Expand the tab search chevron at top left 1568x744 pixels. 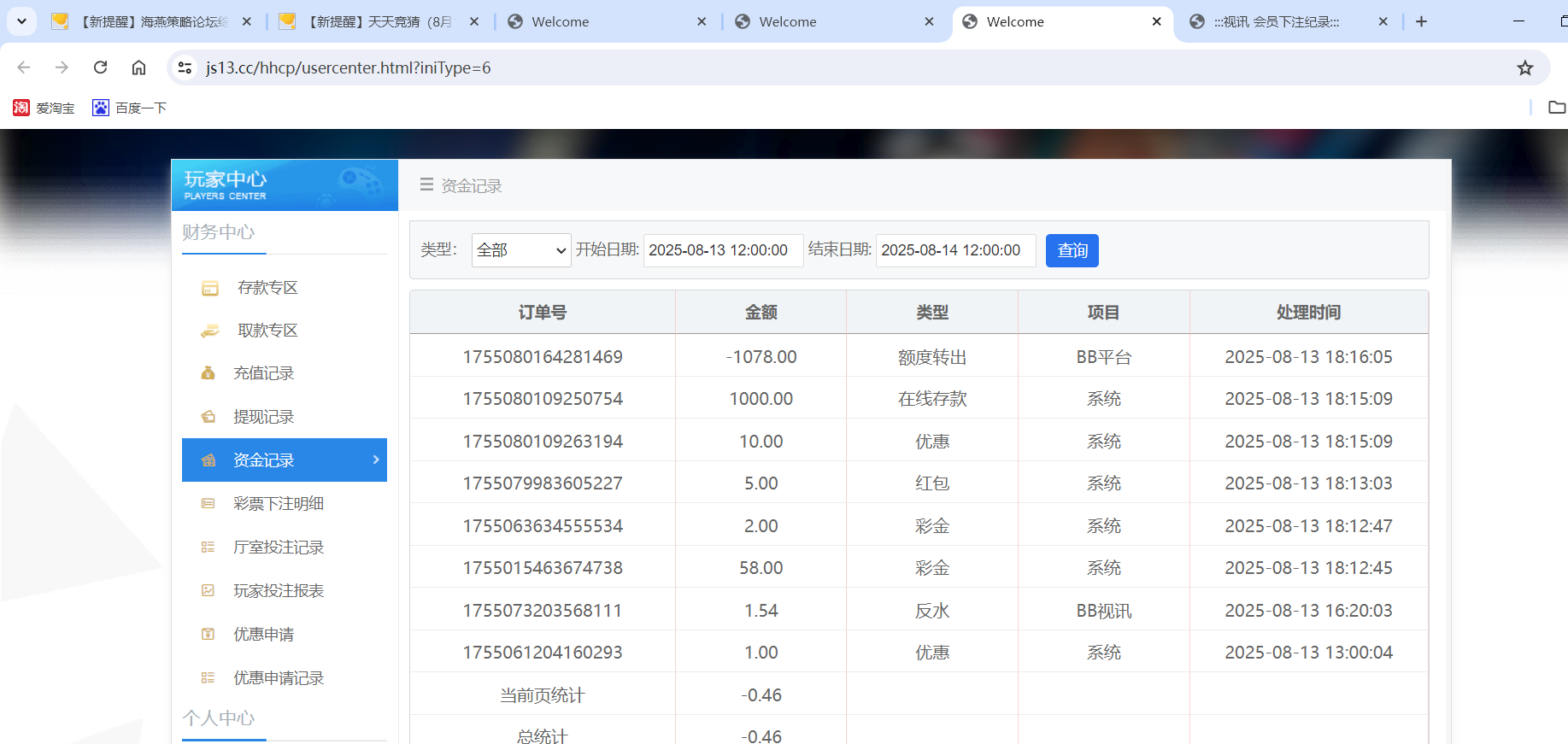(x=21, y=21)
